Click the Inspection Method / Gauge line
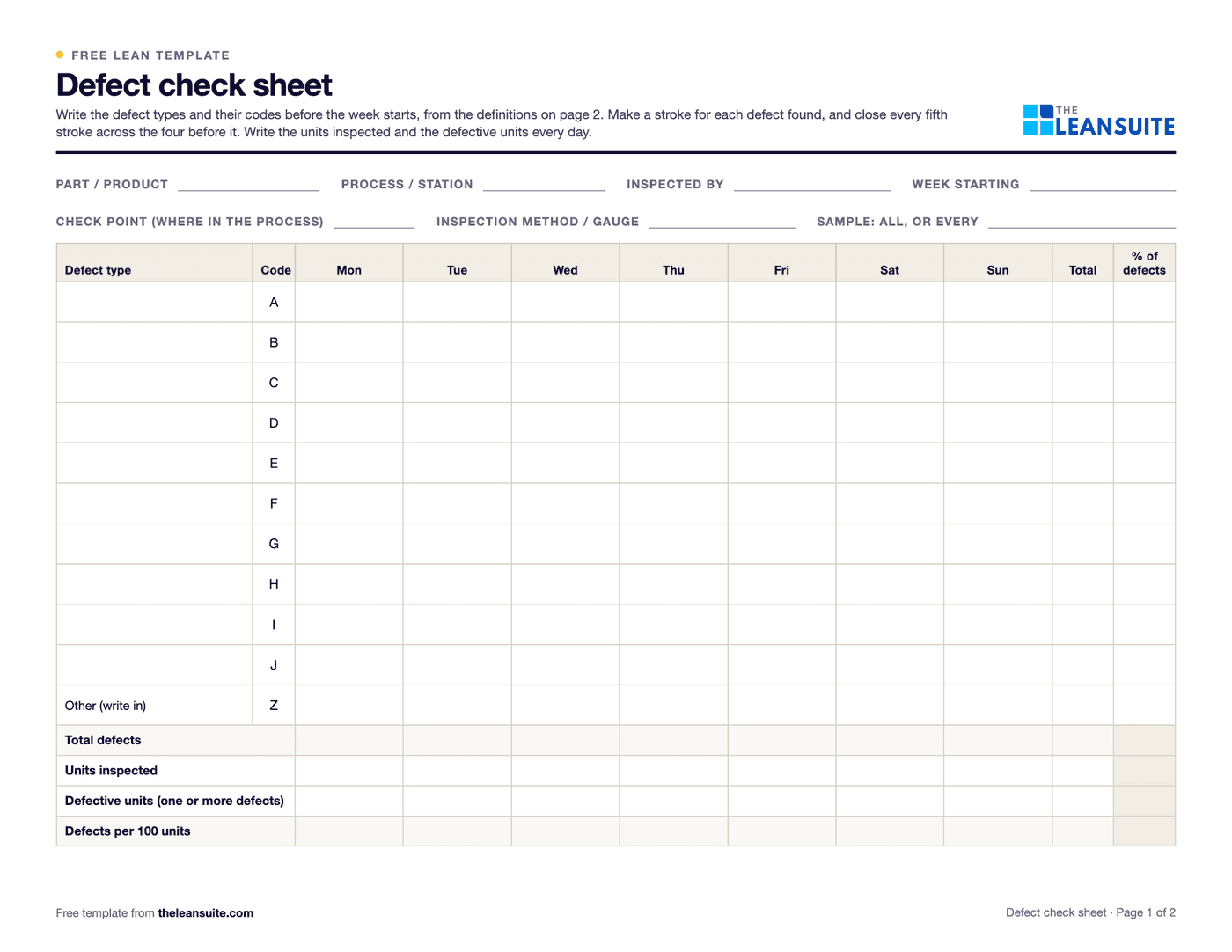Screen dimensions: 1232x952 [722, 222]
